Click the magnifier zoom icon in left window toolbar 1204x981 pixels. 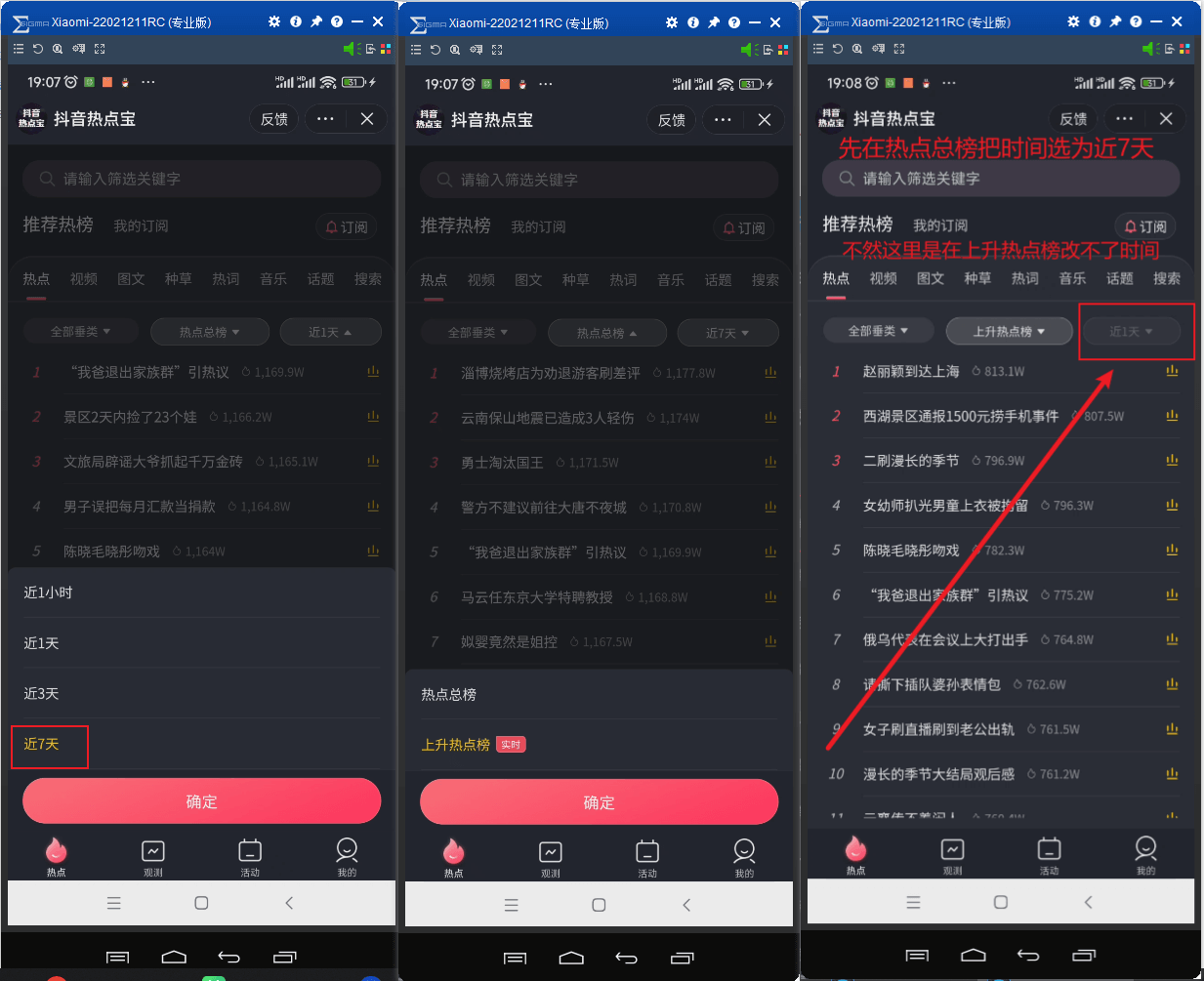pyautogui.click(x=58, y=49)
